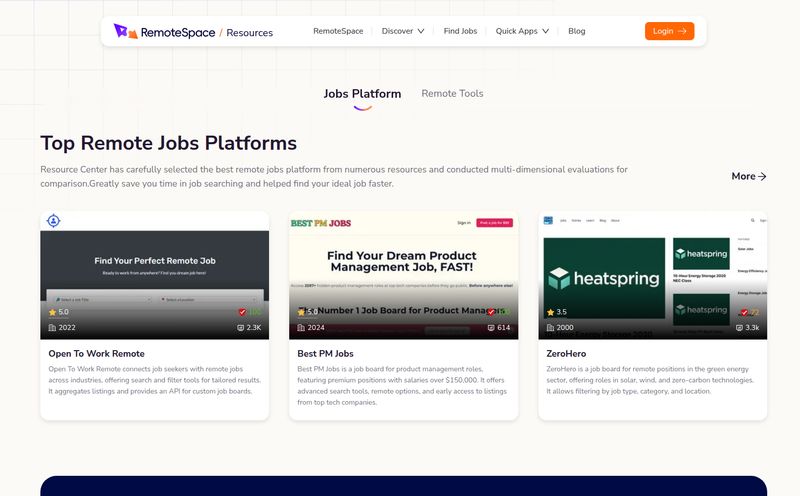
Task: Click the Best PM Jobs description text
Action: point(402,386)
